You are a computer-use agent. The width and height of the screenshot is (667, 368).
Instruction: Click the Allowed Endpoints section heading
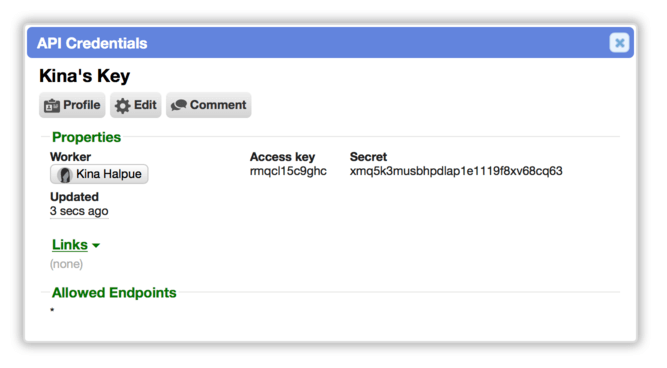coord(114,293)
